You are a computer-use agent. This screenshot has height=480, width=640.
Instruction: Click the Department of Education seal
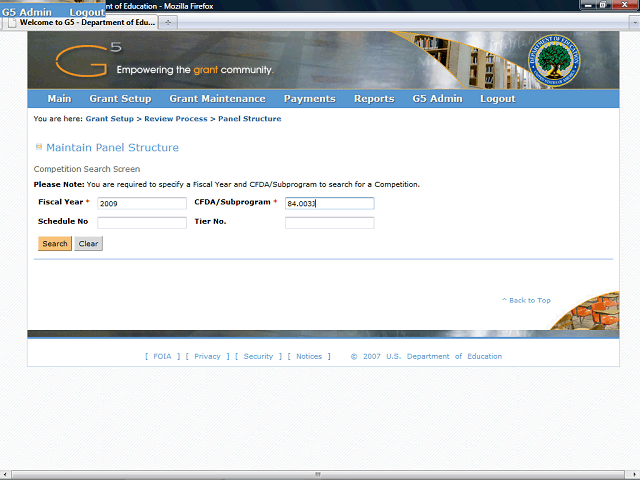click(554, 60)
